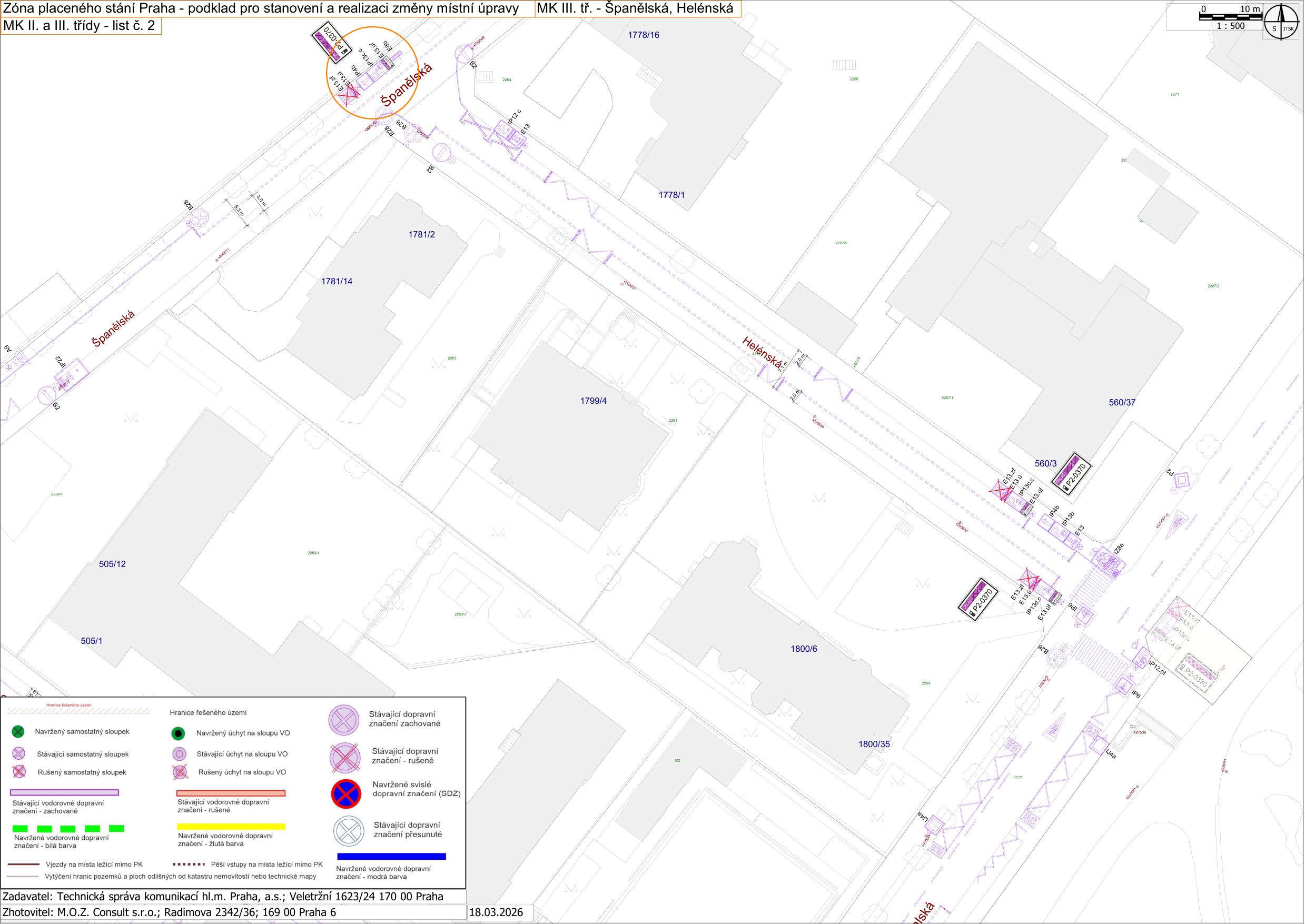Click the IZ8a sign label near the crossing
The width and height of the screenshot is (1305, 924).
click(x=1119, y=549)
